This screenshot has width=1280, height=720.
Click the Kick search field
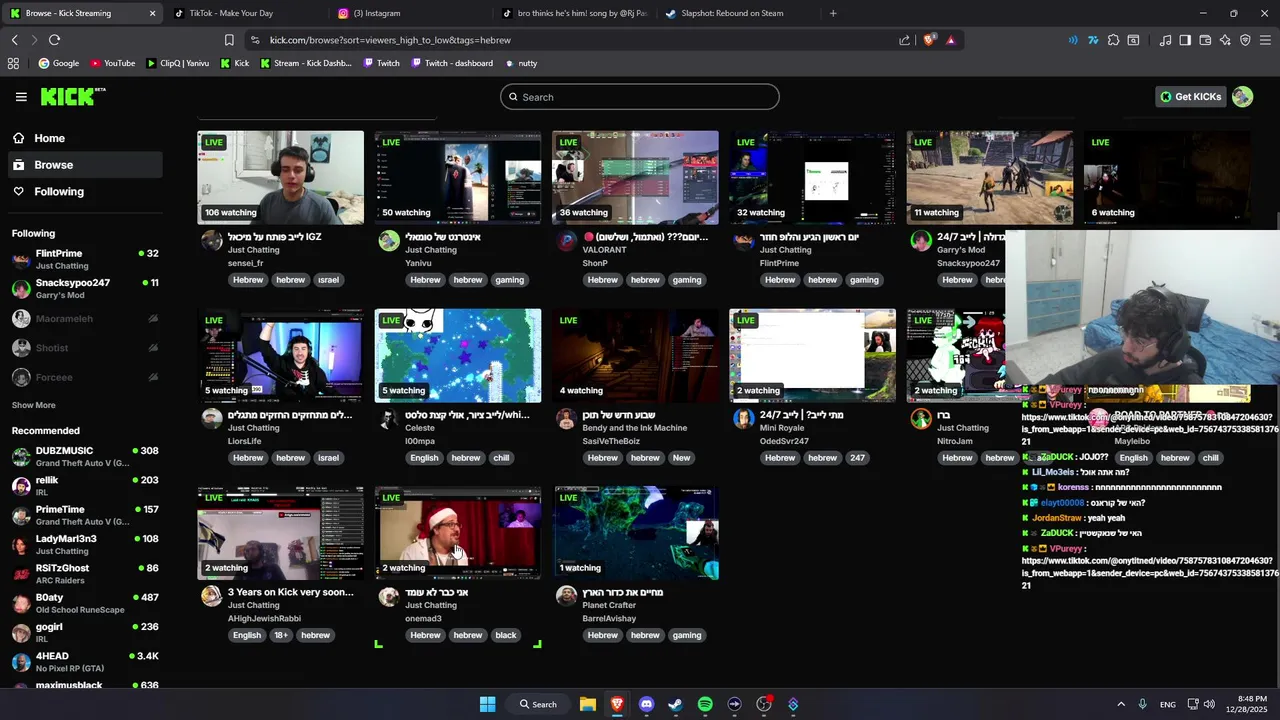640,97
